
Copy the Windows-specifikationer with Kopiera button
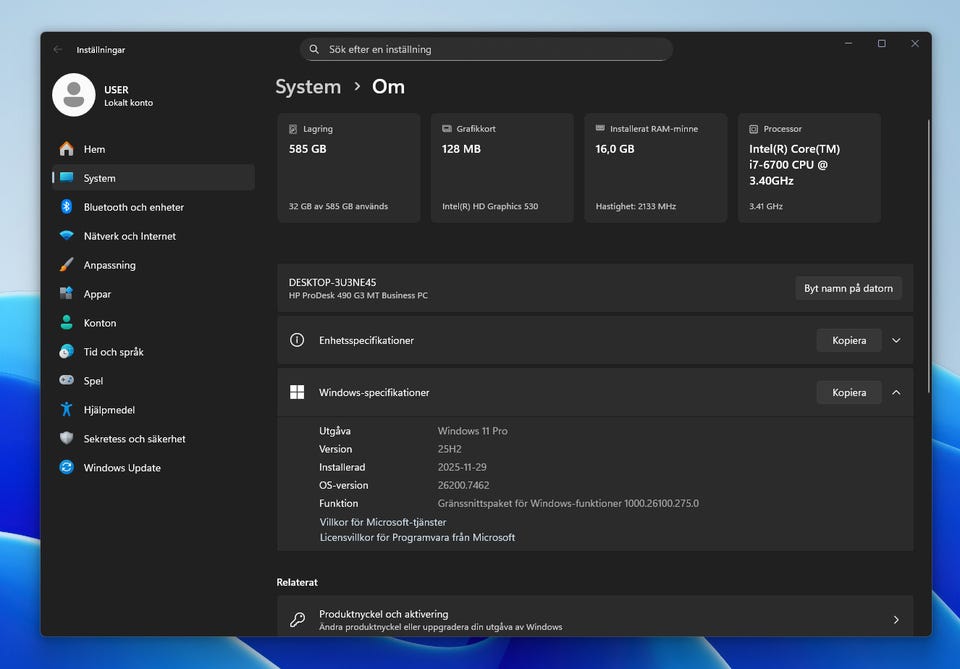(848, 393)
